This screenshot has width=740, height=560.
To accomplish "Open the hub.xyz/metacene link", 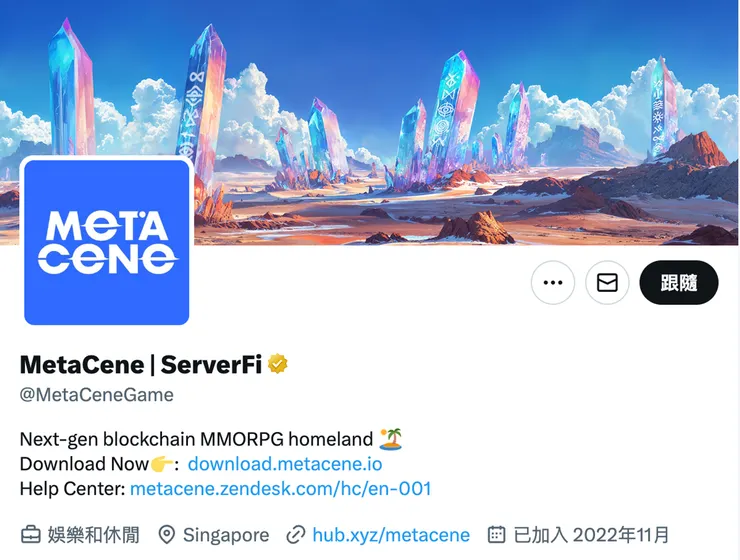I will [x=391, y=535].
